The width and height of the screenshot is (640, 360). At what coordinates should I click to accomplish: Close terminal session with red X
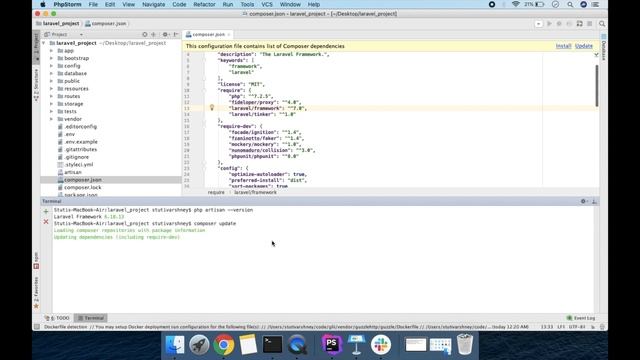coord(46,222)
